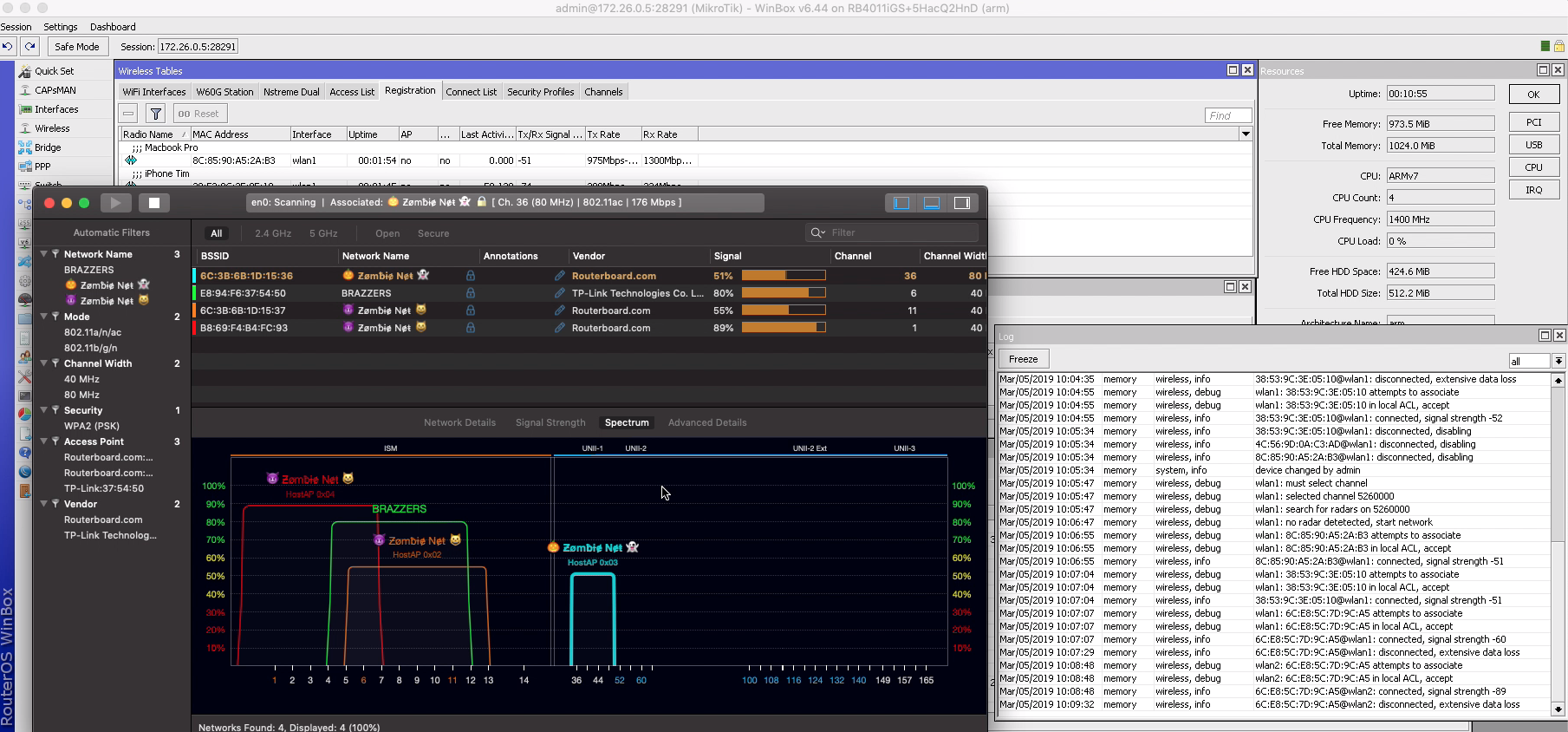
Task: Open the column selector dropdown in Registration table
Action: point(1246,134)
